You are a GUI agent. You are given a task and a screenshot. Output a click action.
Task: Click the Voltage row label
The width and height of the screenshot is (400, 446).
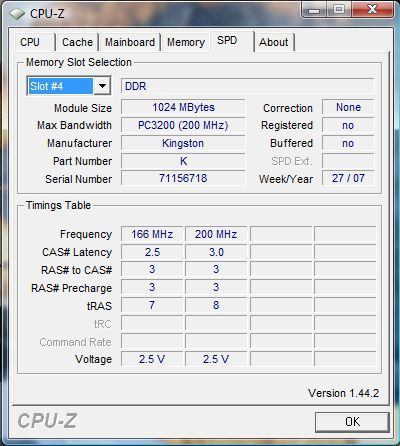[93, 359]
